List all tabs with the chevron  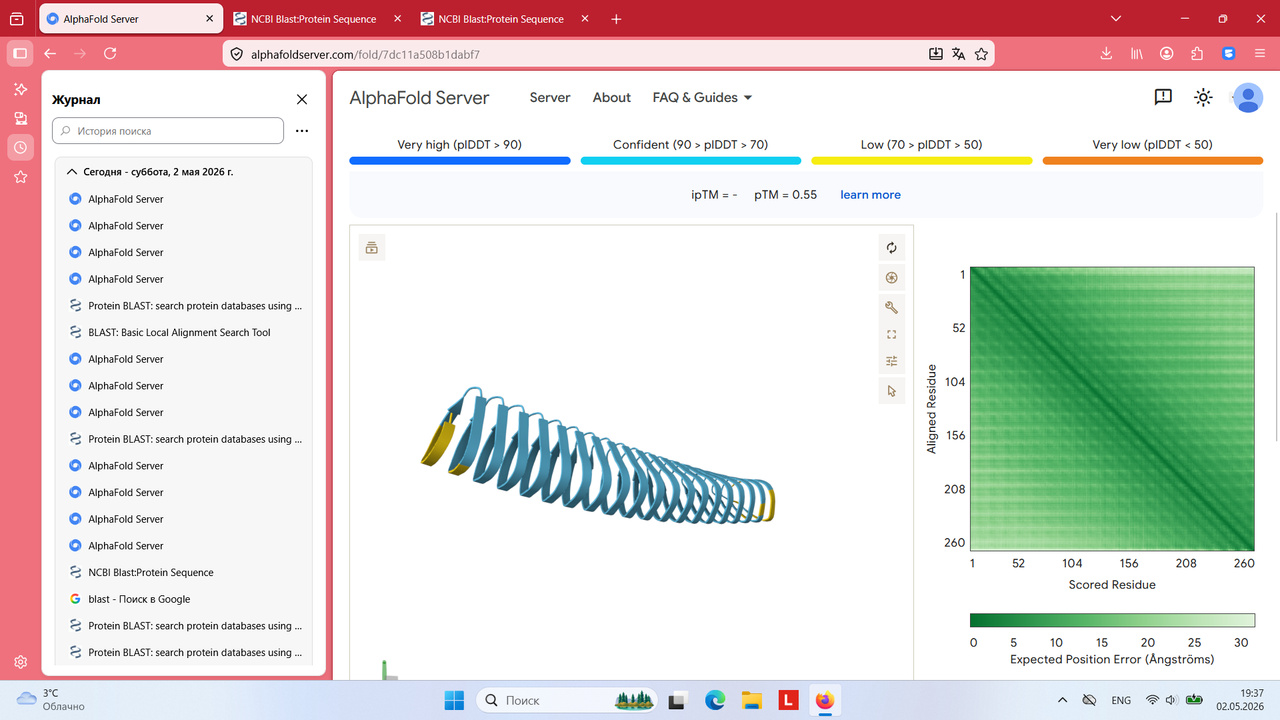(x=1117, y=19)
